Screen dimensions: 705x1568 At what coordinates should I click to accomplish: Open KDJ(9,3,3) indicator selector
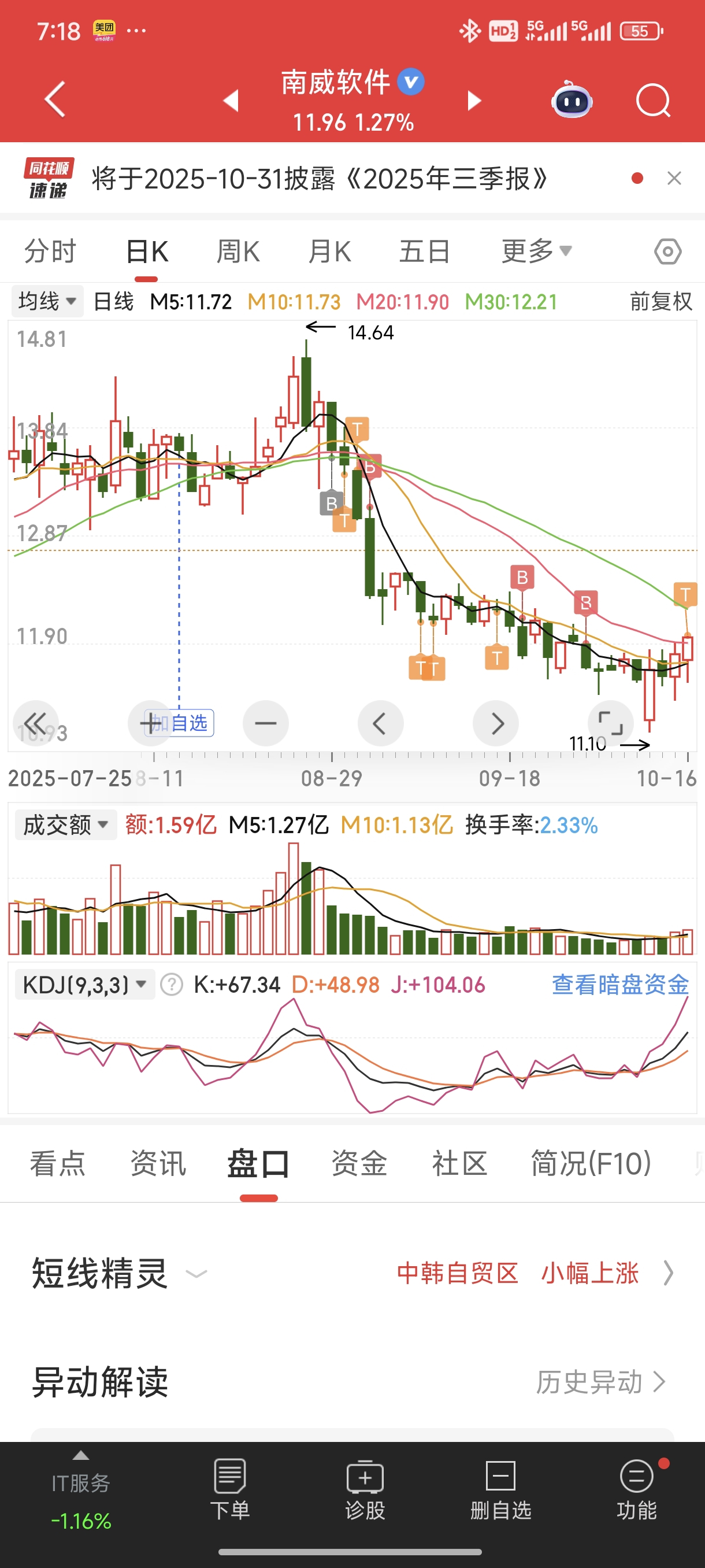[84, 984]
